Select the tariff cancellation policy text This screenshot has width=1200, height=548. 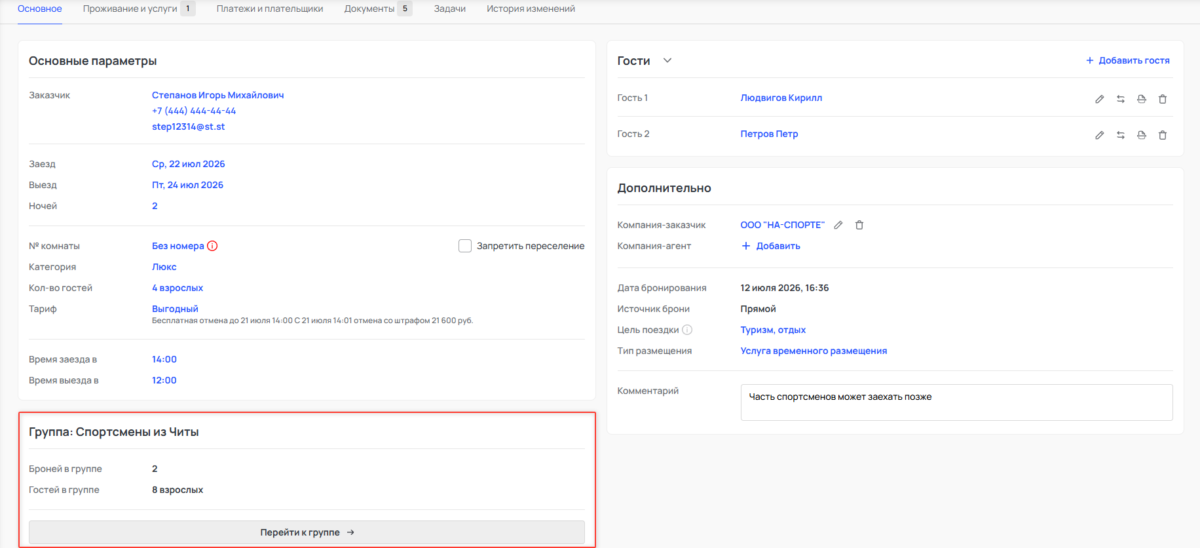312,321
